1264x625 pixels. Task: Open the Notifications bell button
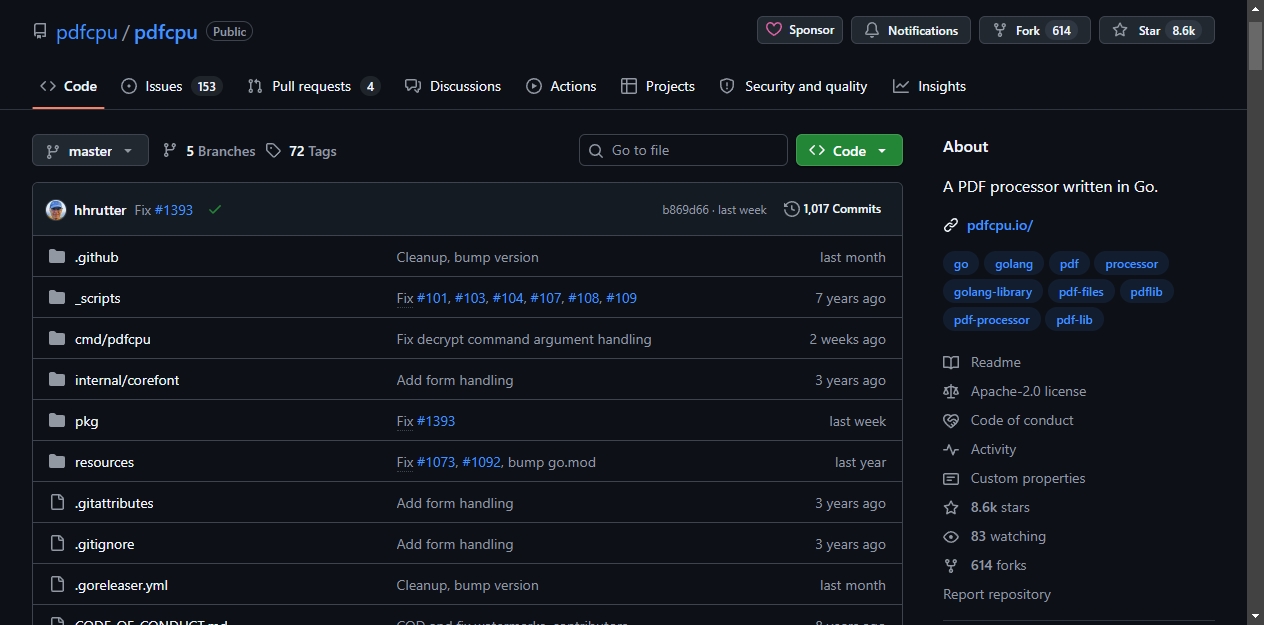pyautogui.click(x=911, y=30)
